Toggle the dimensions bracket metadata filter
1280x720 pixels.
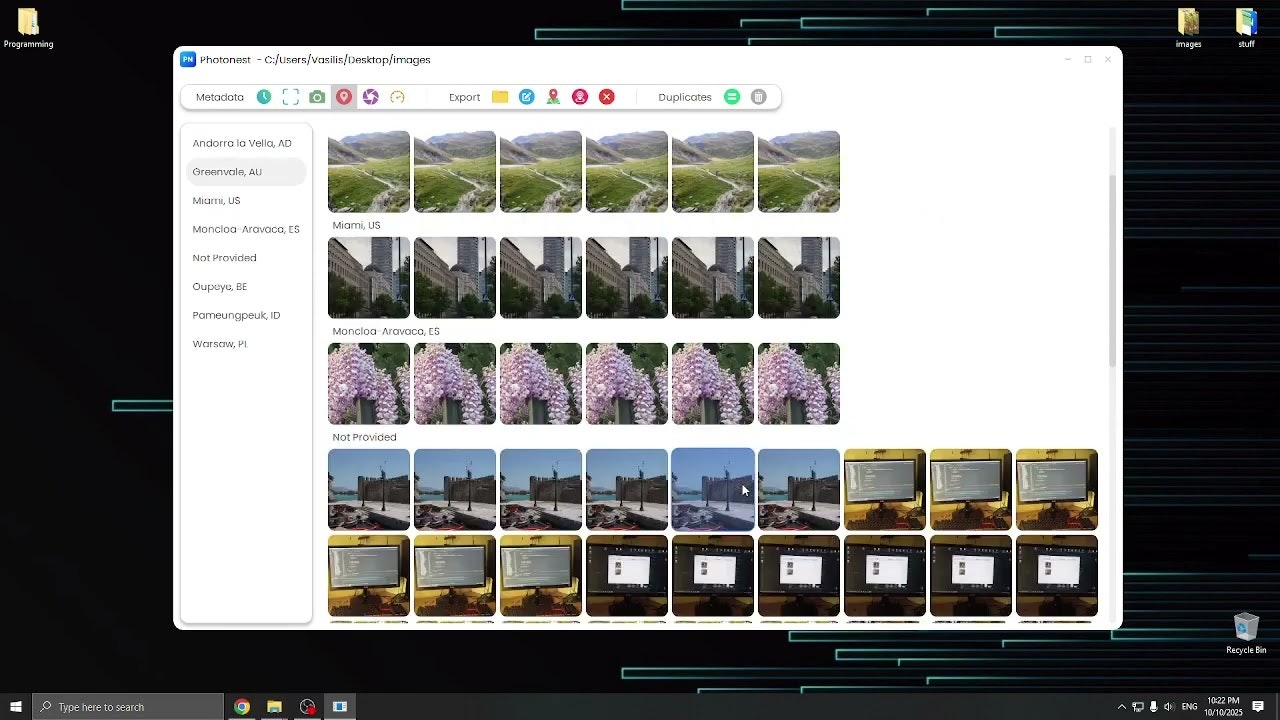coord(290,96)
